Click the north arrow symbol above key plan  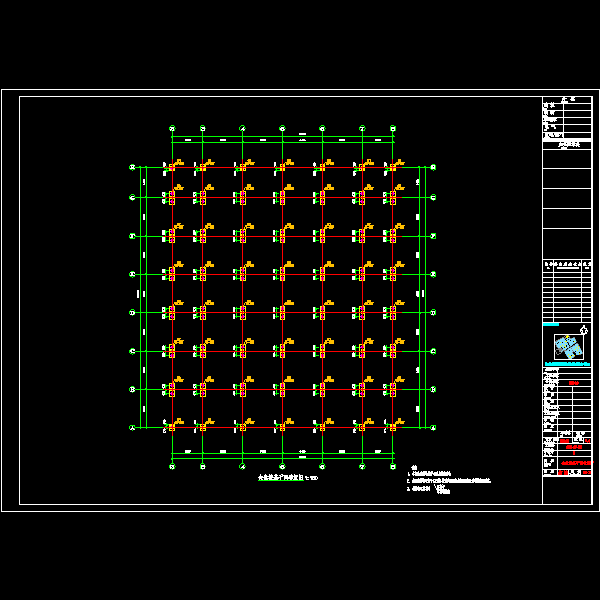584,329
